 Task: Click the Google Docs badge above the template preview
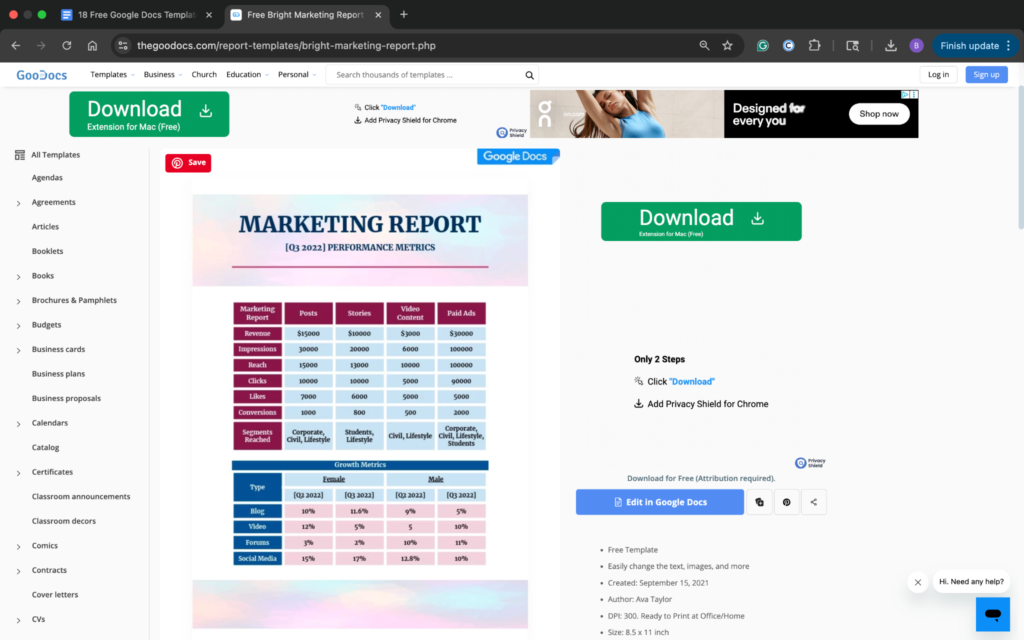click(x=517, y=155)
